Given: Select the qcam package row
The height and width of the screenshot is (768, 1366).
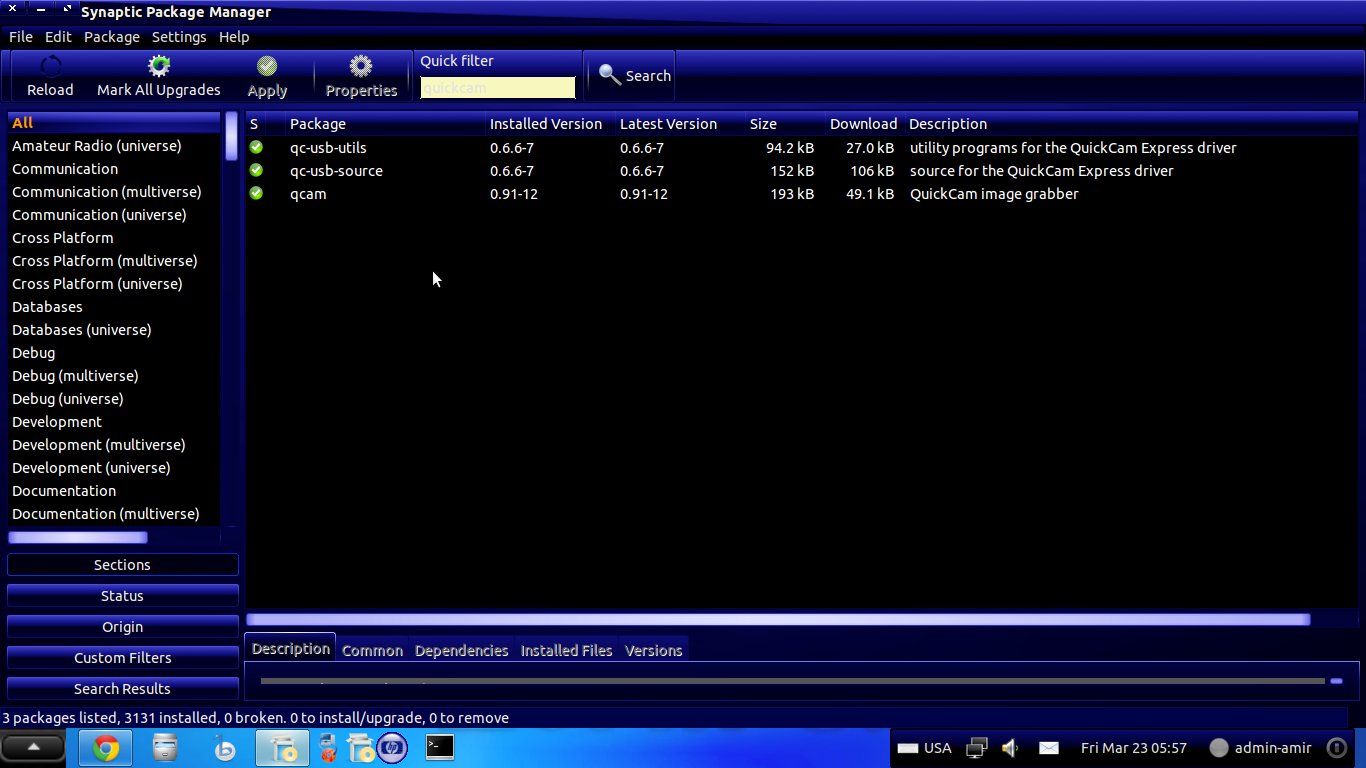Looking at the screenshot, I should coord(800,193).
